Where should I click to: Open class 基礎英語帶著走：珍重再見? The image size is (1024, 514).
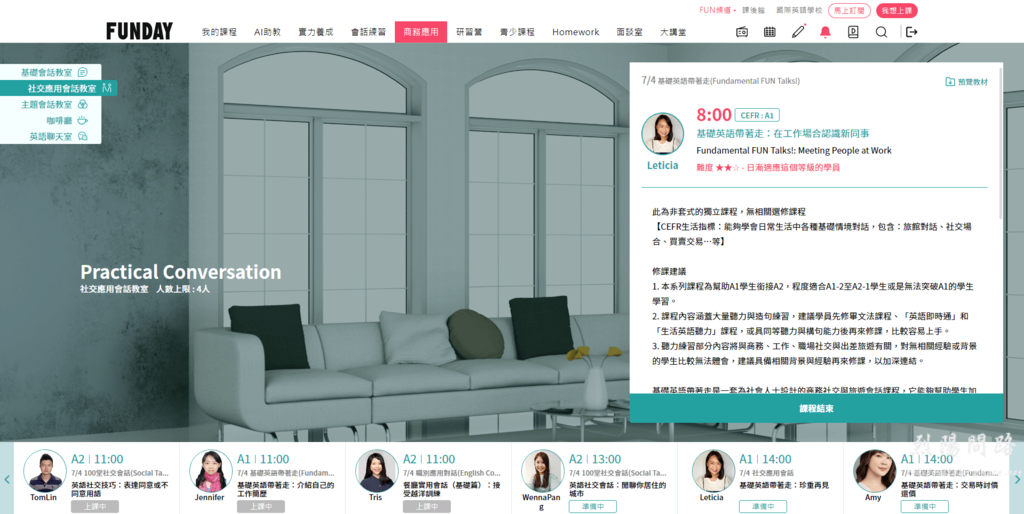784,485
